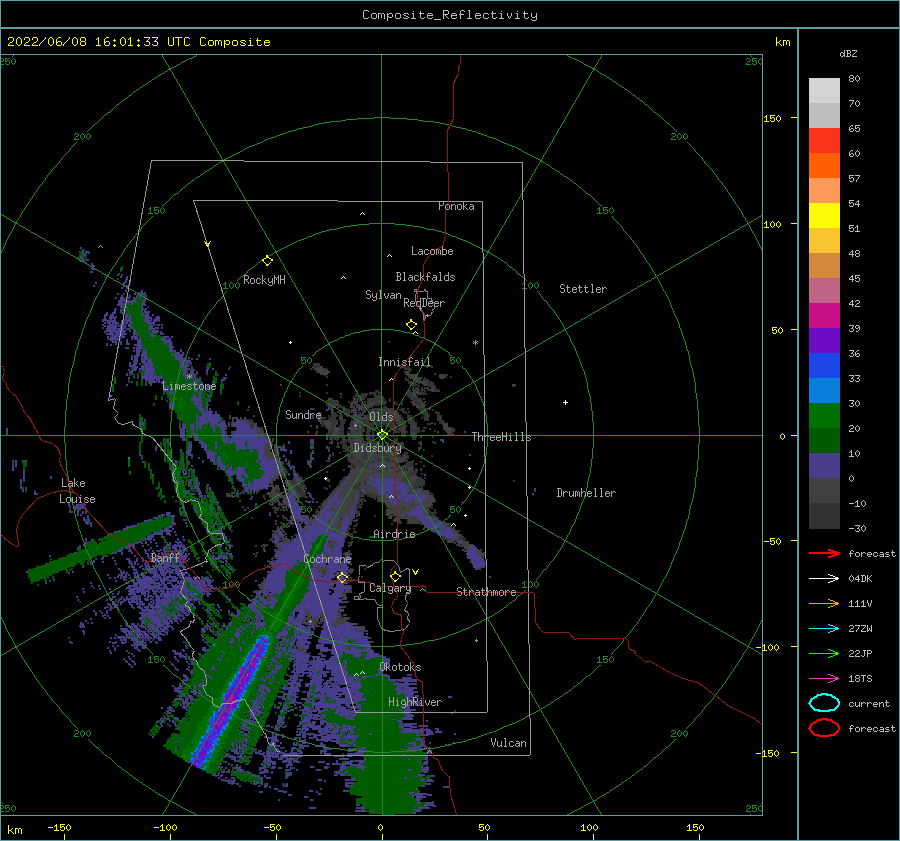Pick the orange 60 dBZ legend swatch
The height and width of the screenshot is (841, 900).
pos(824,166)
